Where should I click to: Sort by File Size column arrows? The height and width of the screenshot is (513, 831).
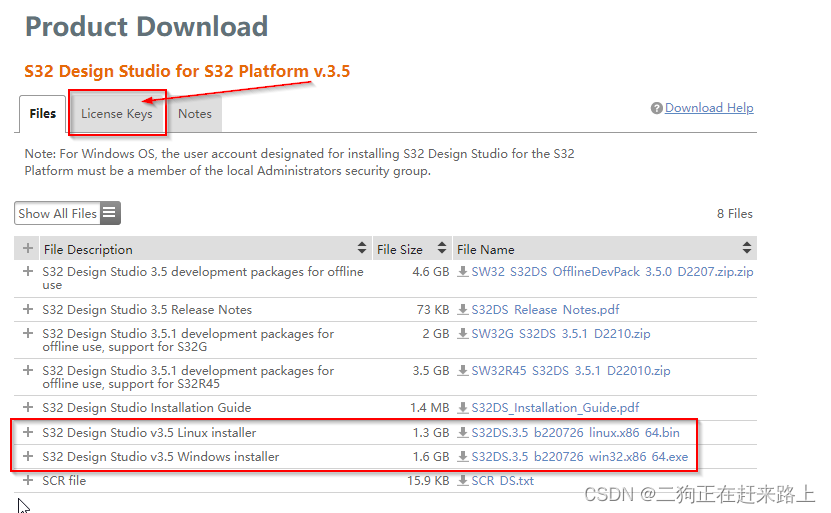(x=441, y=247)
